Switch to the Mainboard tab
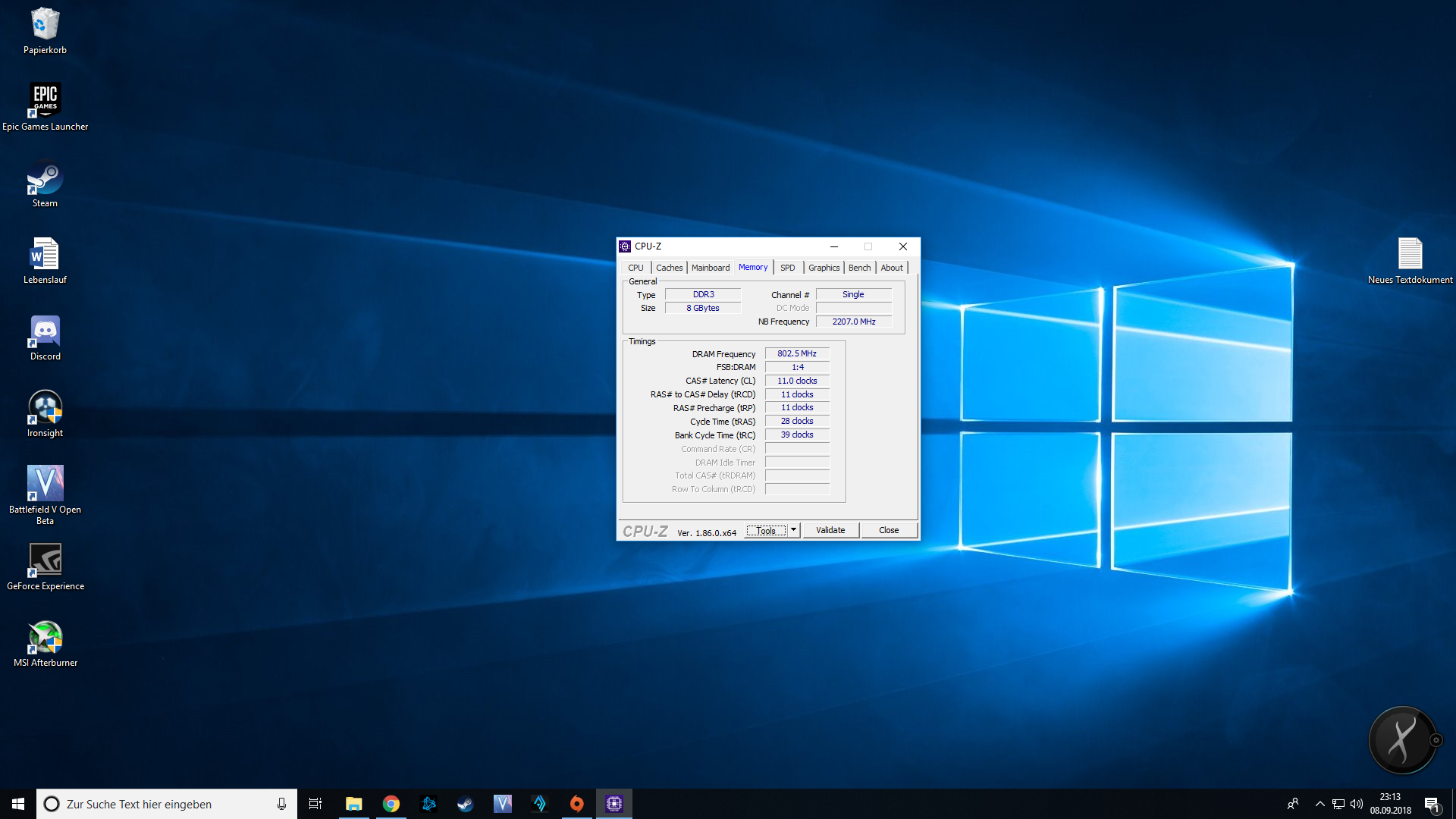The image size is (1456, 819). point(710,268)
